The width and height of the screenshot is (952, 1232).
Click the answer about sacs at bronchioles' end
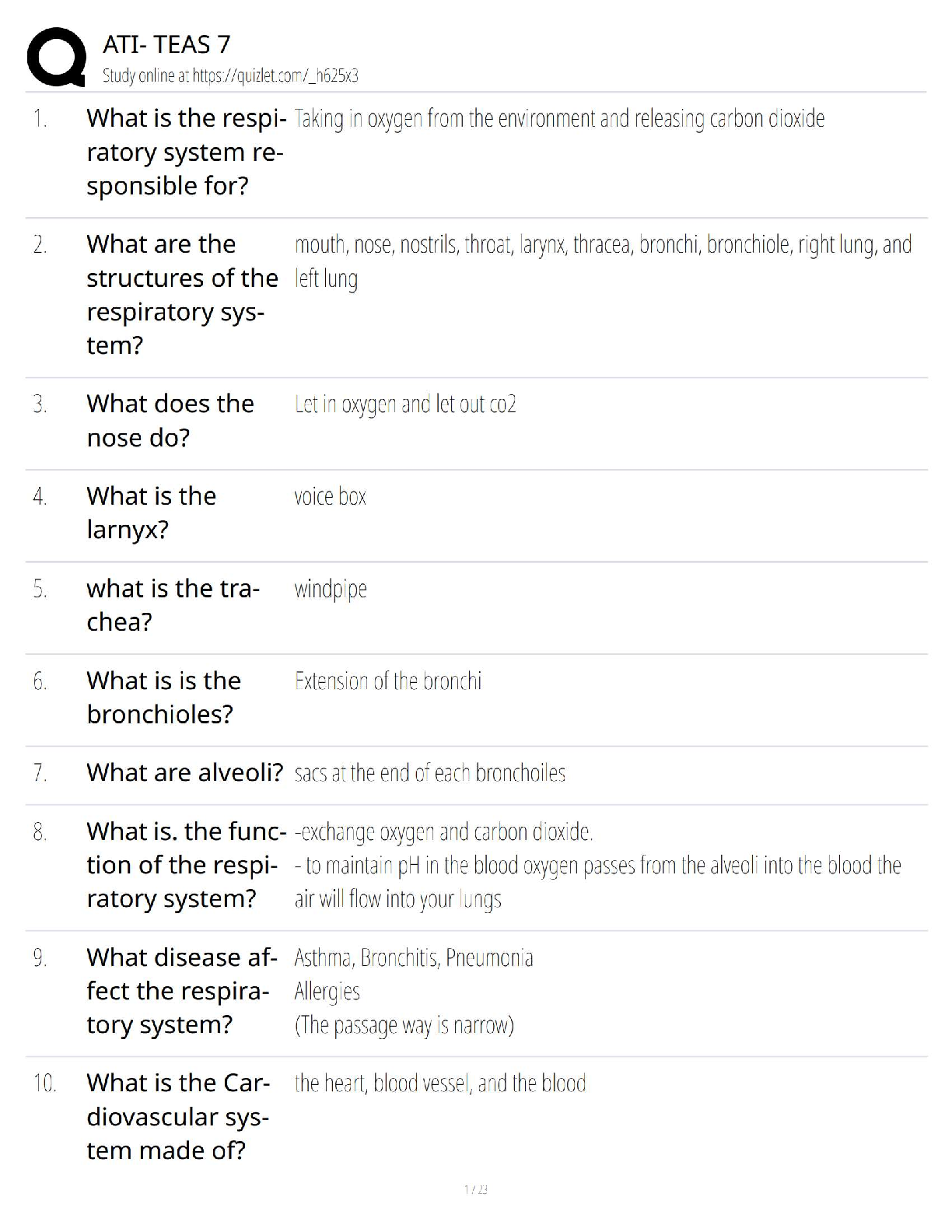[x=429, y=773]
